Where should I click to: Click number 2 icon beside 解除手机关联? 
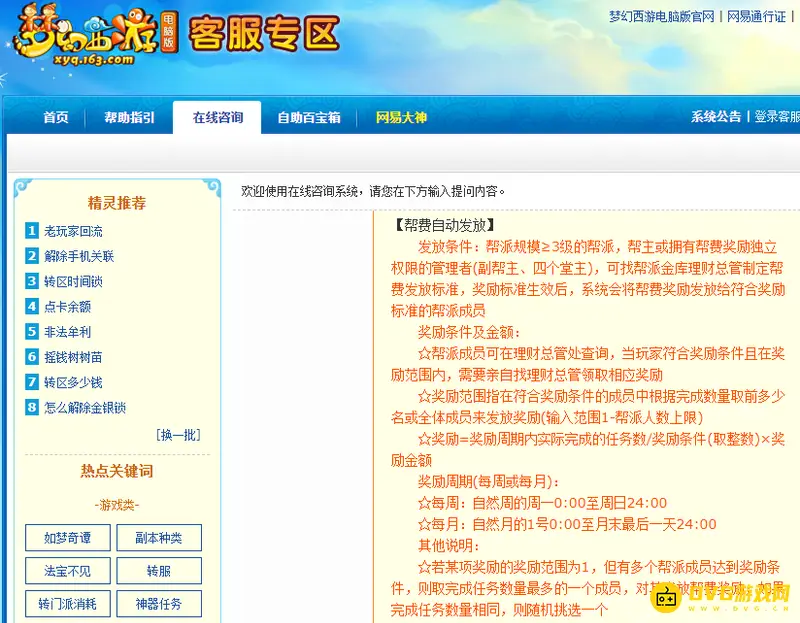[32, 256]
